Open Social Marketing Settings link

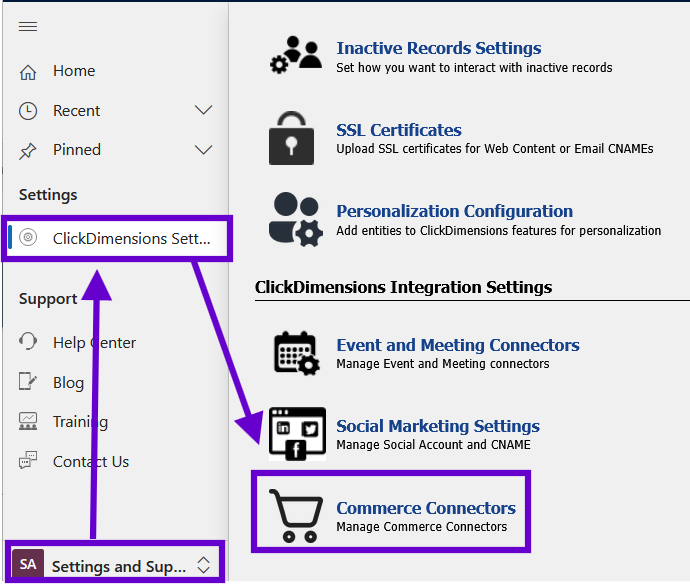point(438,426)
